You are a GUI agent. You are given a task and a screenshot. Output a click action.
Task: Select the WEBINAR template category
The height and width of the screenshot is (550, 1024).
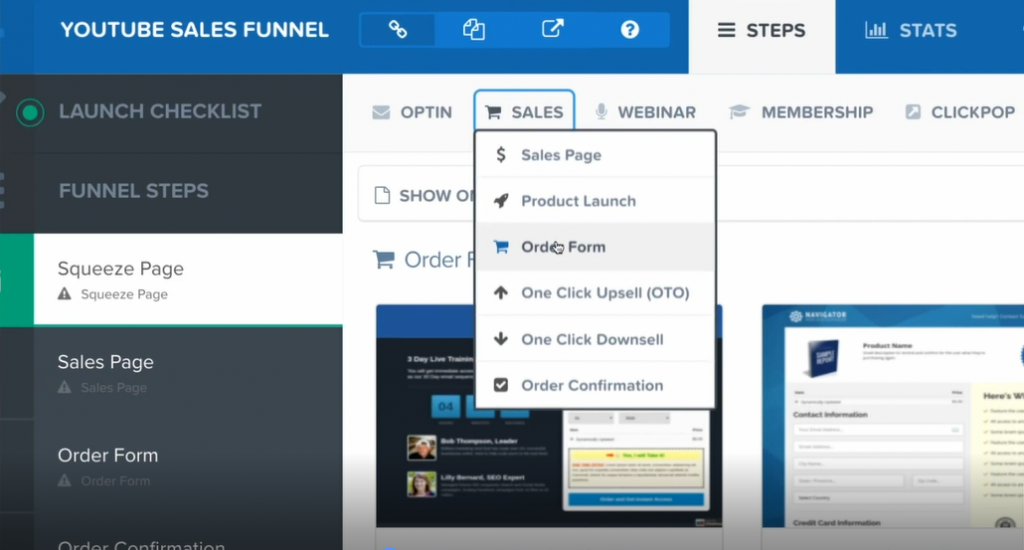point(645,112)
